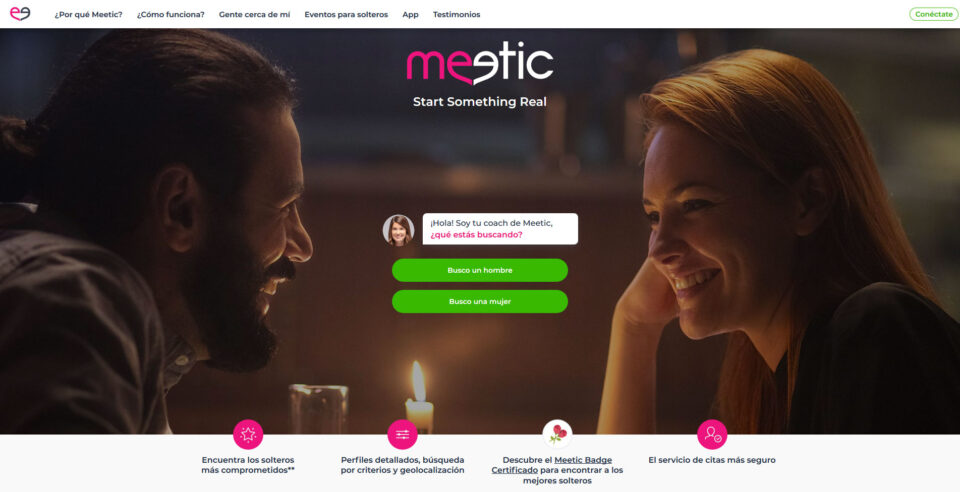This screenshot has height=492, width=960.
Task: Click the pink filter sliders icon
Action: click(x=402, y=434)
